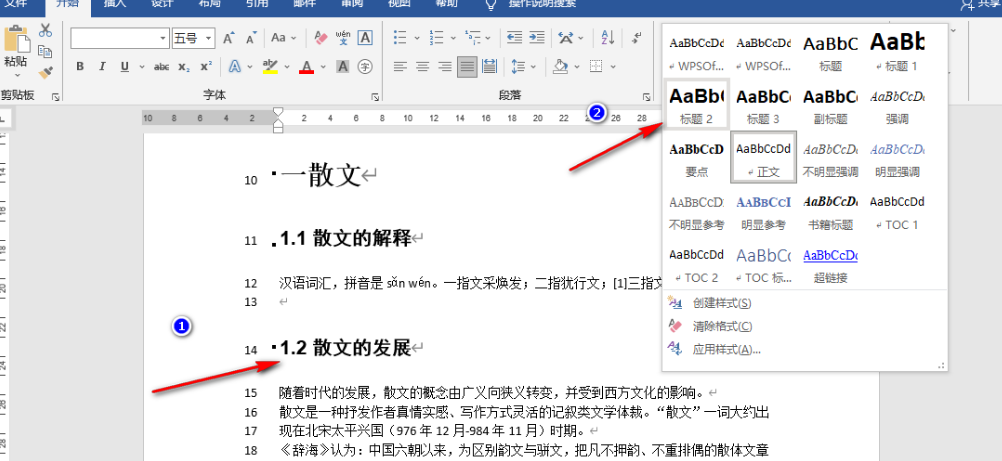Open the font name dropdown list
Screen dimensions: 1002x461
163,38
